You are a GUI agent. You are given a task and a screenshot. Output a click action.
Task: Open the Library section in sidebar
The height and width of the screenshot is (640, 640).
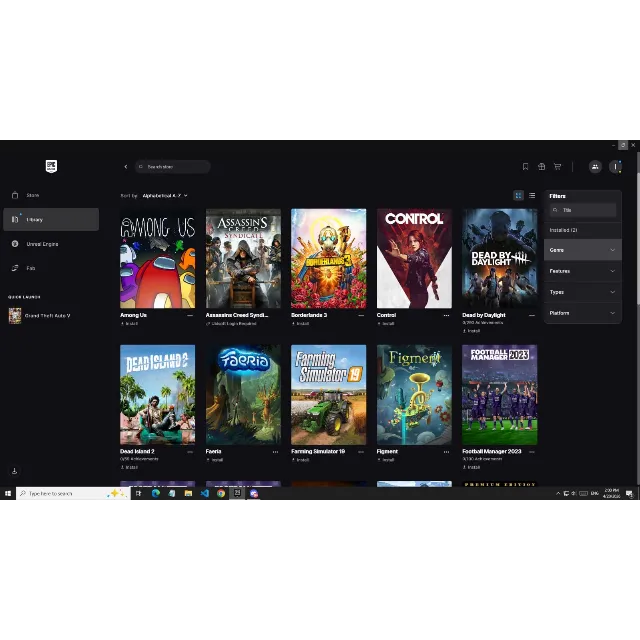pyautogui.click(x=51, y=220)
